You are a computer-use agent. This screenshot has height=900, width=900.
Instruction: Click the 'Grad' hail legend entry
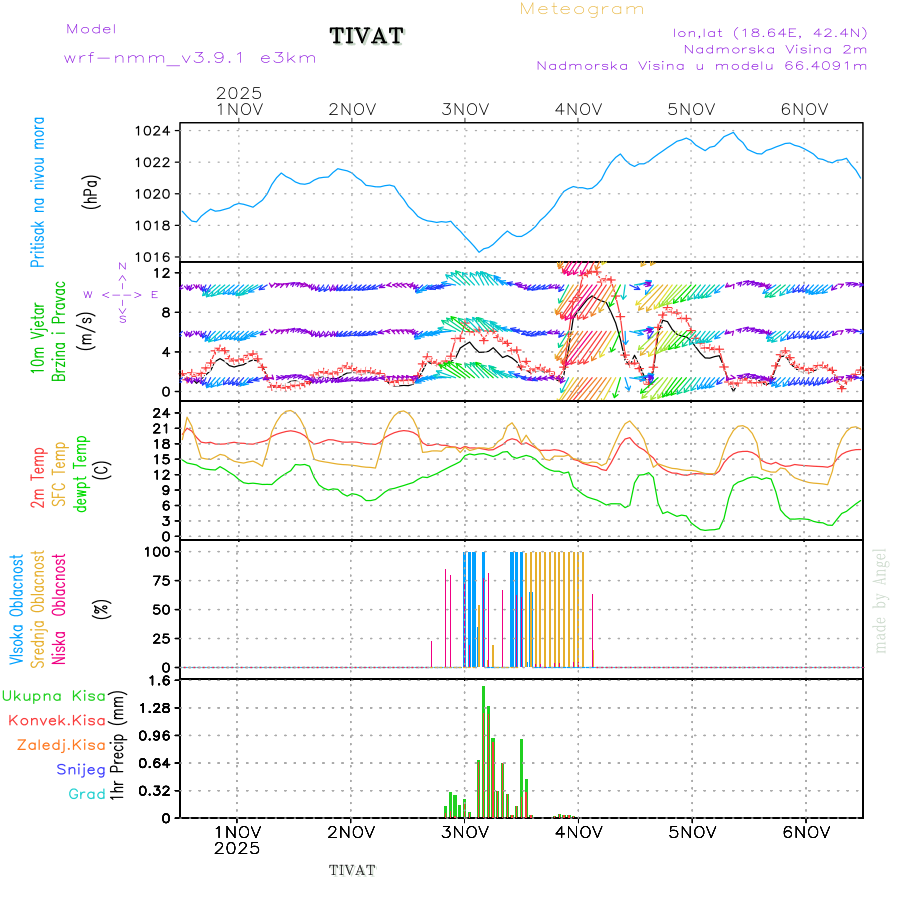tap(86, 794)
